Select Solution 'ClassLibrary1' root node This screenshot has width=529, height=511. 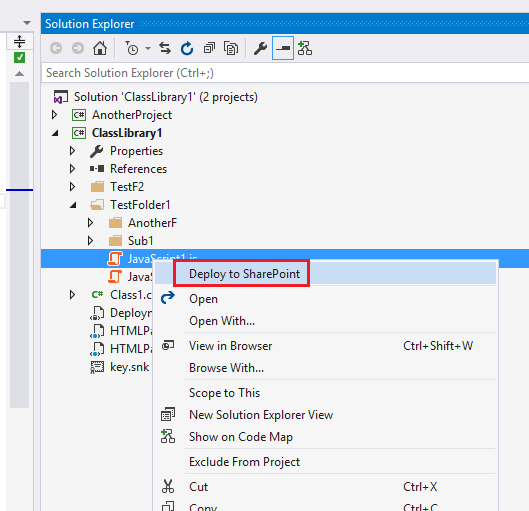(166, 97)
